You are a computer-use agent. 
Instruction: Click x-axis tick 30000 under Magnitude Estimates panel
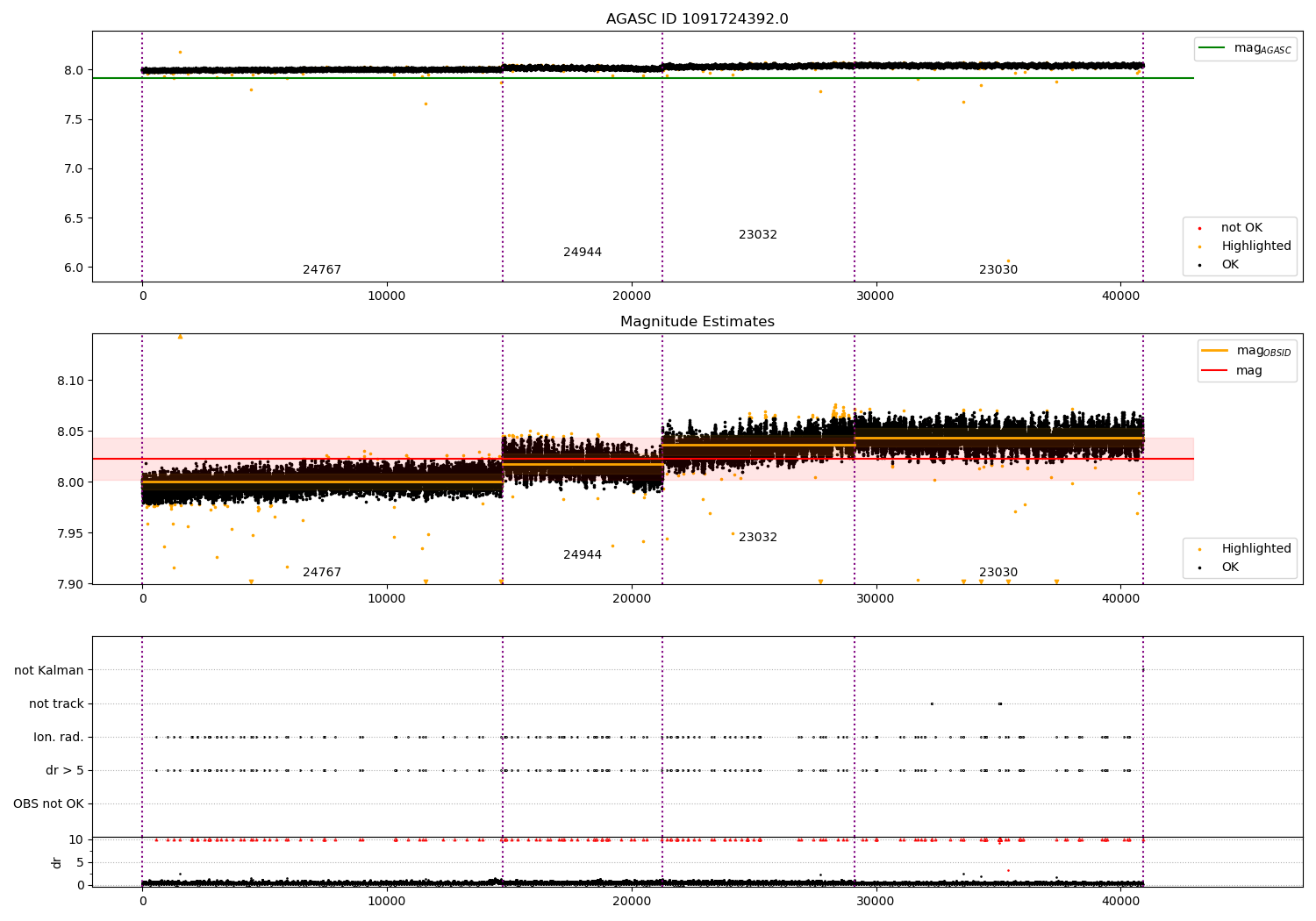tap(876, 599)
